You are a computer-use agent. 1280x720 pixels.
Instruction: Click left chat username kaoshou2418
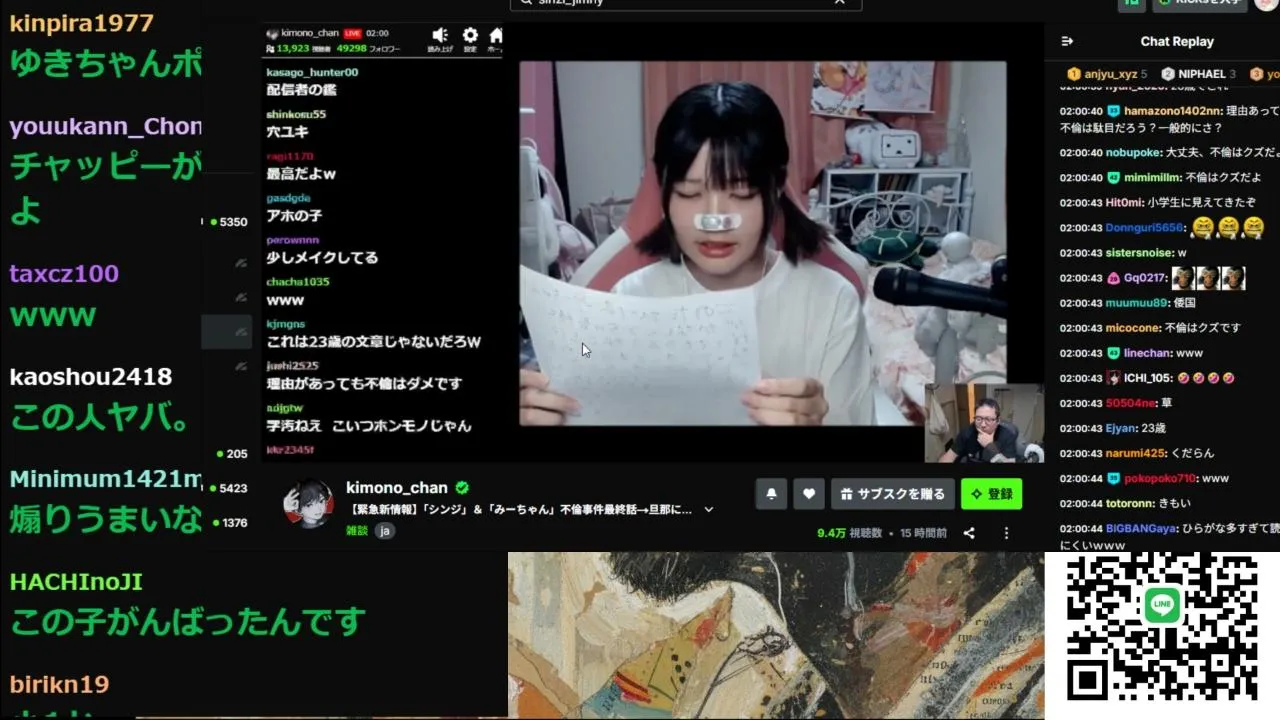(91, 376)
